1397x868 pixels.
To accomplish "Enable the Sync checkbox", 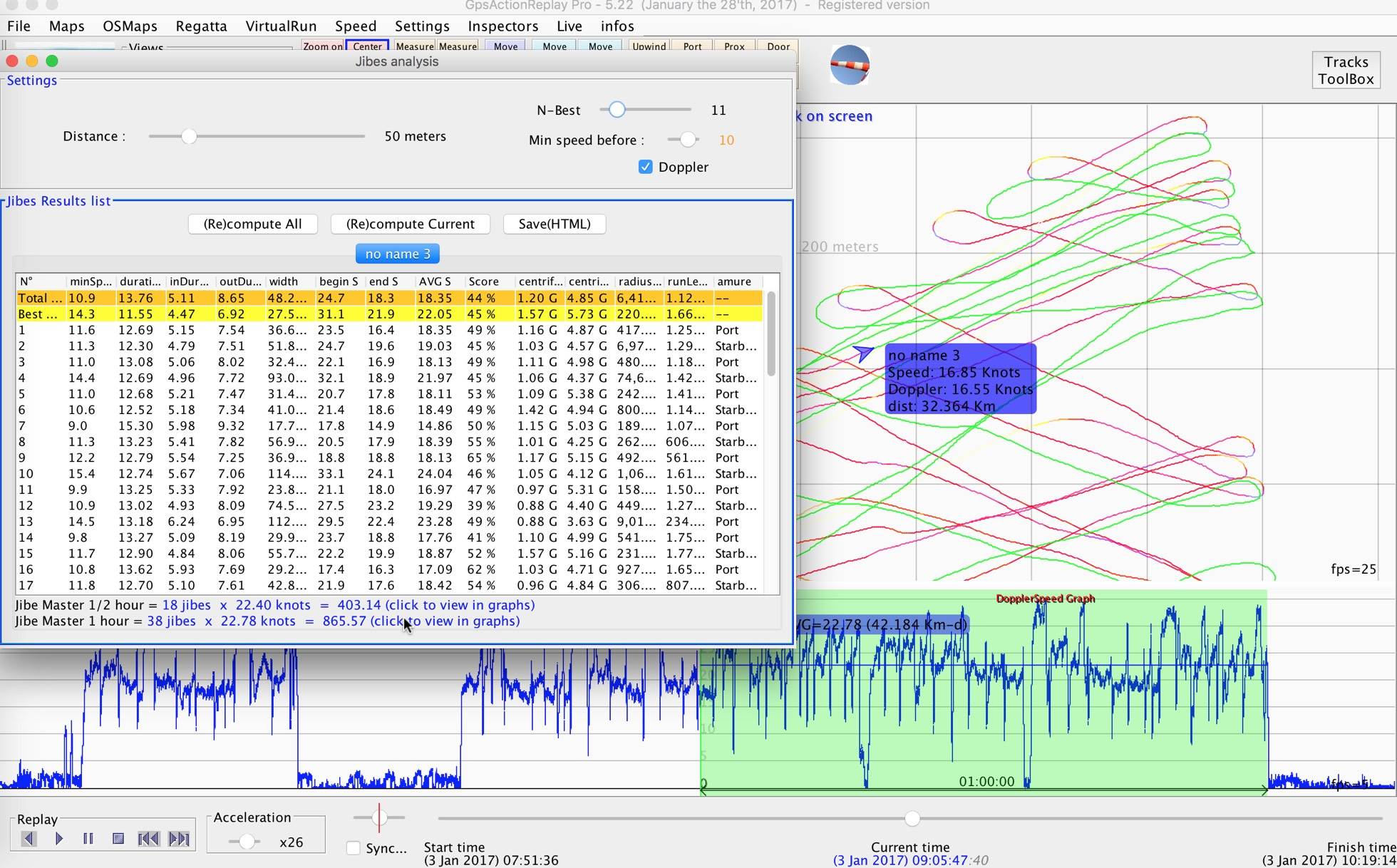I will click(354, 848).
